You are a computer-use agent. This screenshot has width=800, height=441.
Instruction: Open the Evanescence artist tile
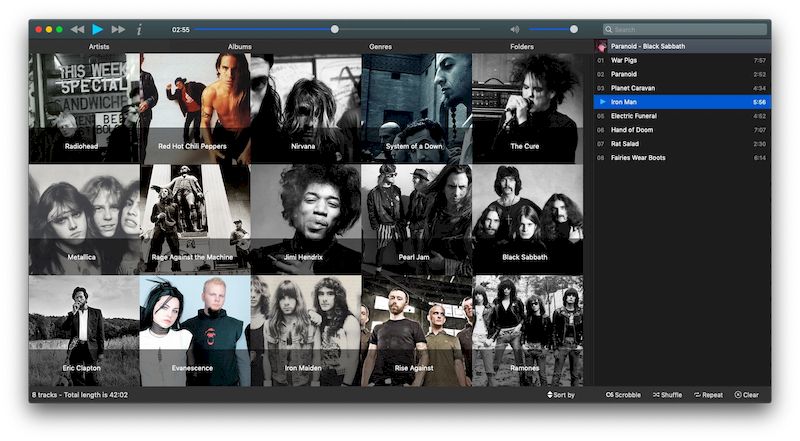click(x=195, y=331)
